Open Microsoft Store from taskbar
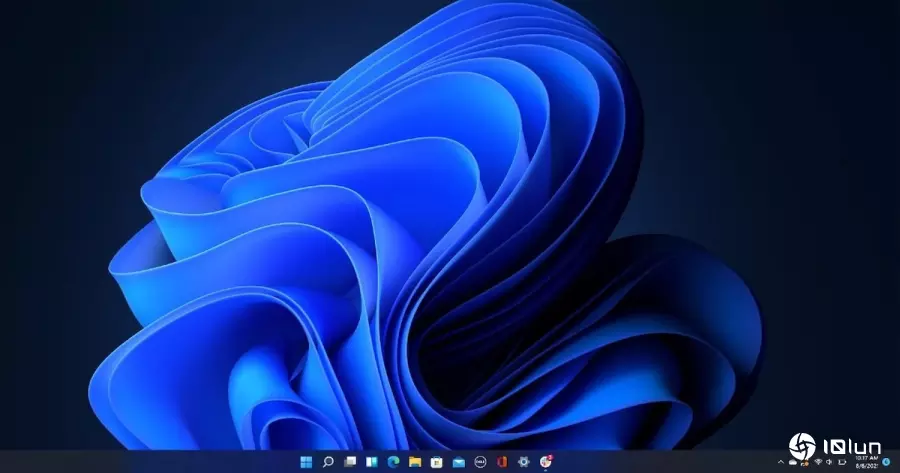Viewport: 900px width, 473px height. (437, 462)
